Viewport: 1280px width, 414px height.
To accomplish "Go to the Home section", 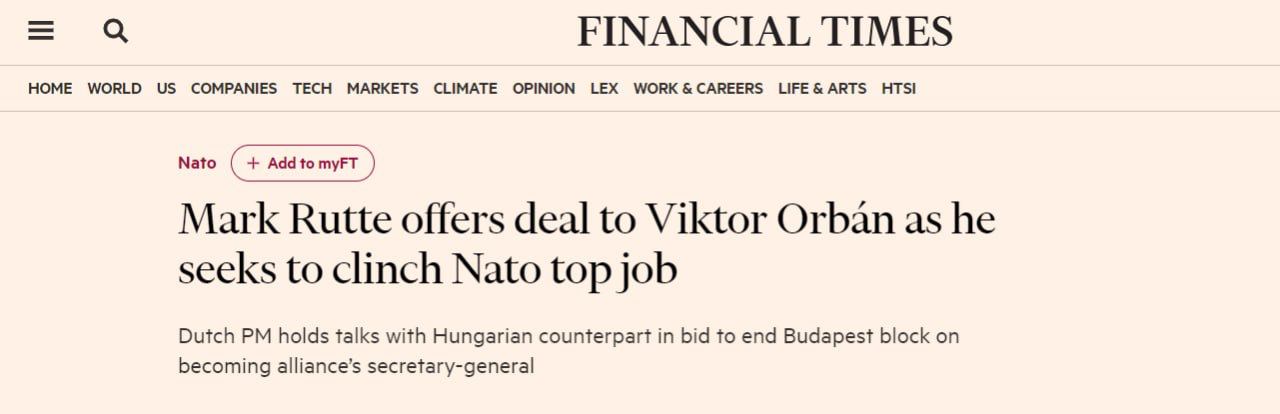I will (50, 88).
